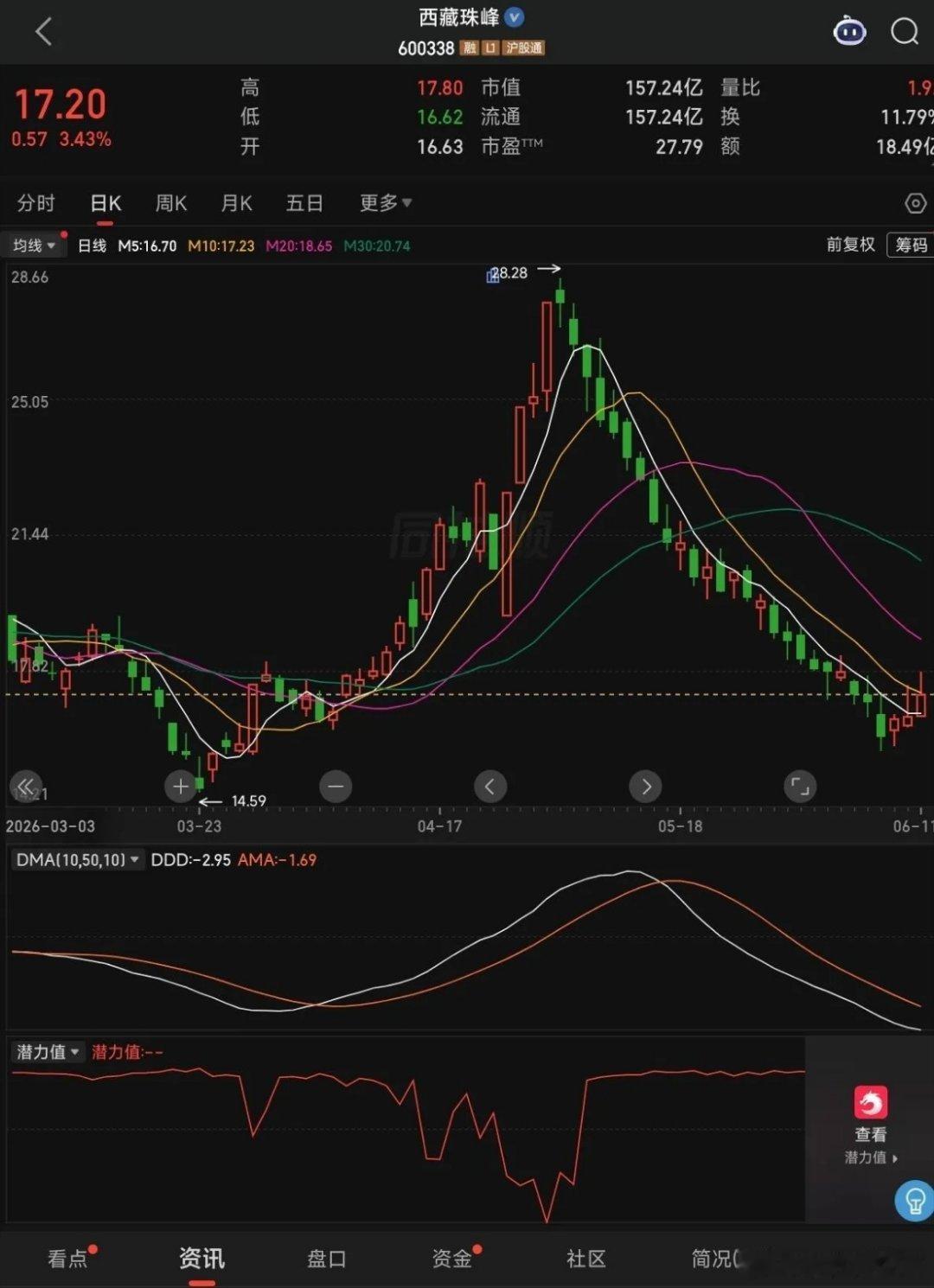Go back using the top-left arrow
This screenshot has width=934, height=1288.
(44, 32)
